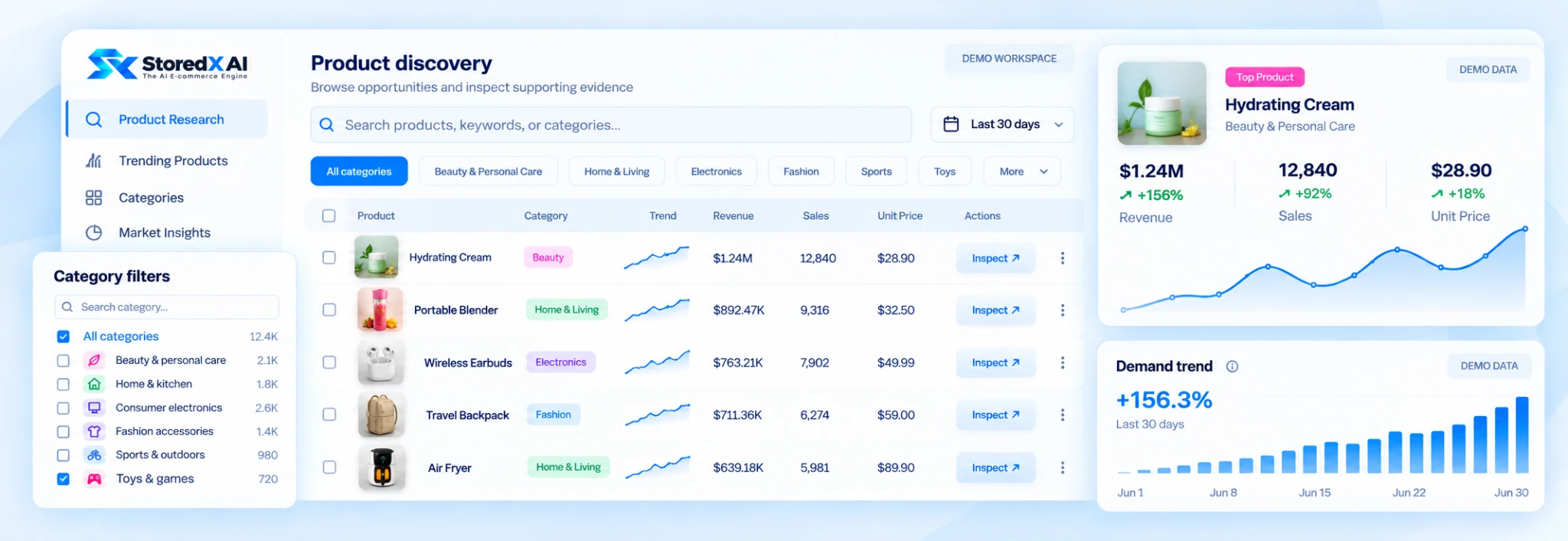Click the Fashion accessories shirt icon
Screen dimensions: 1568x541
pos(94,431)
